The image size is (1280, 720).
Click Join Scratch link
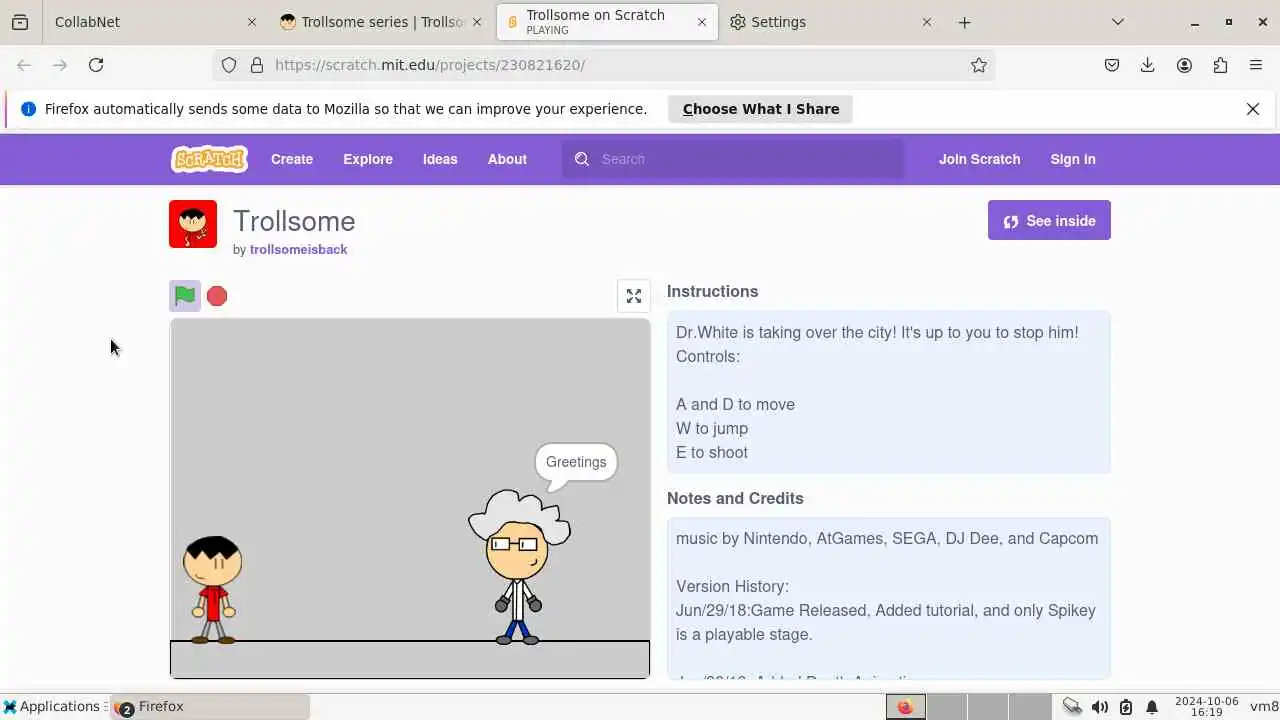pyautogui.click(x=979, y=159)
